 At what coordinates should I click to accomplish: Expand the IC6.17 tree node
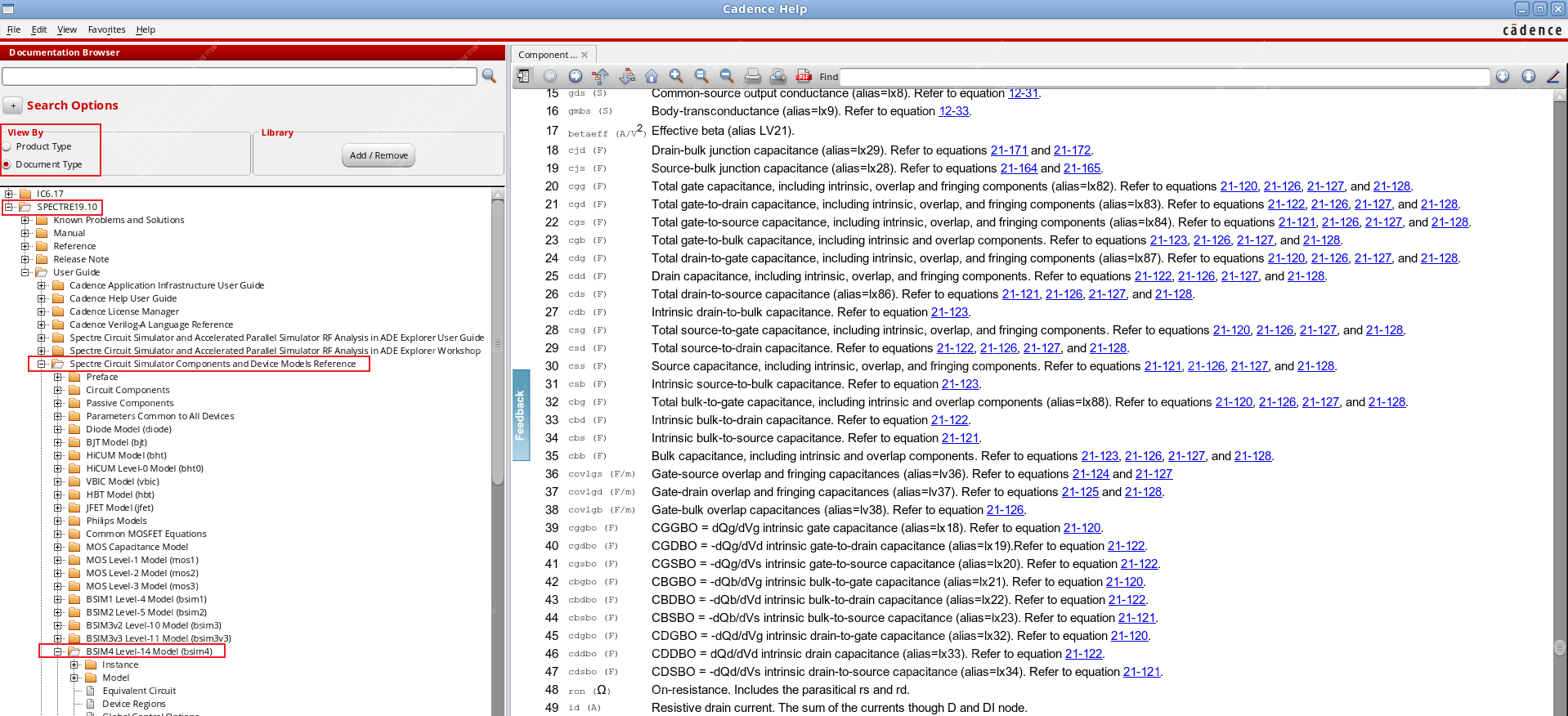click(9, 194)
